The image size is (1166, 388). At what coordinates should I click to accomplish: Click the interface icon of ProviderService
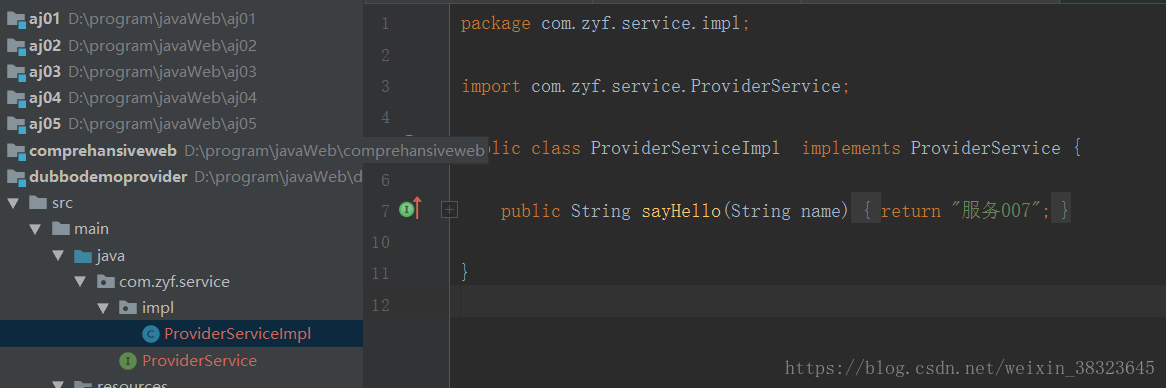click(128, 360)
